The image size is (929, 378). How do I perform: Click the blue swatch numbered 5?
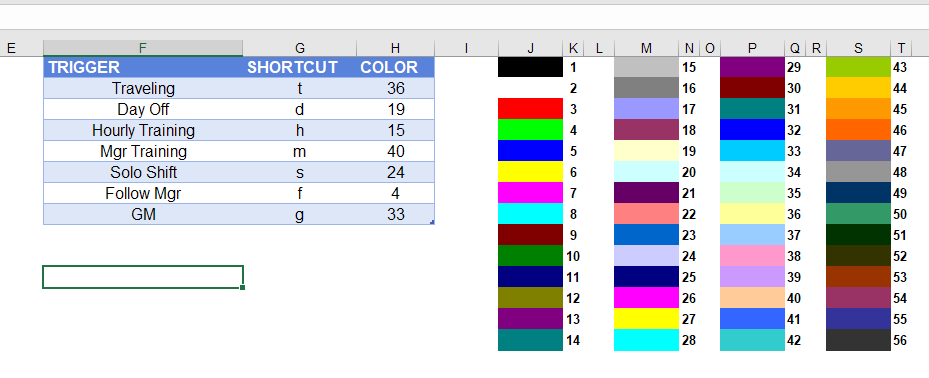click(x=530, y=151)
